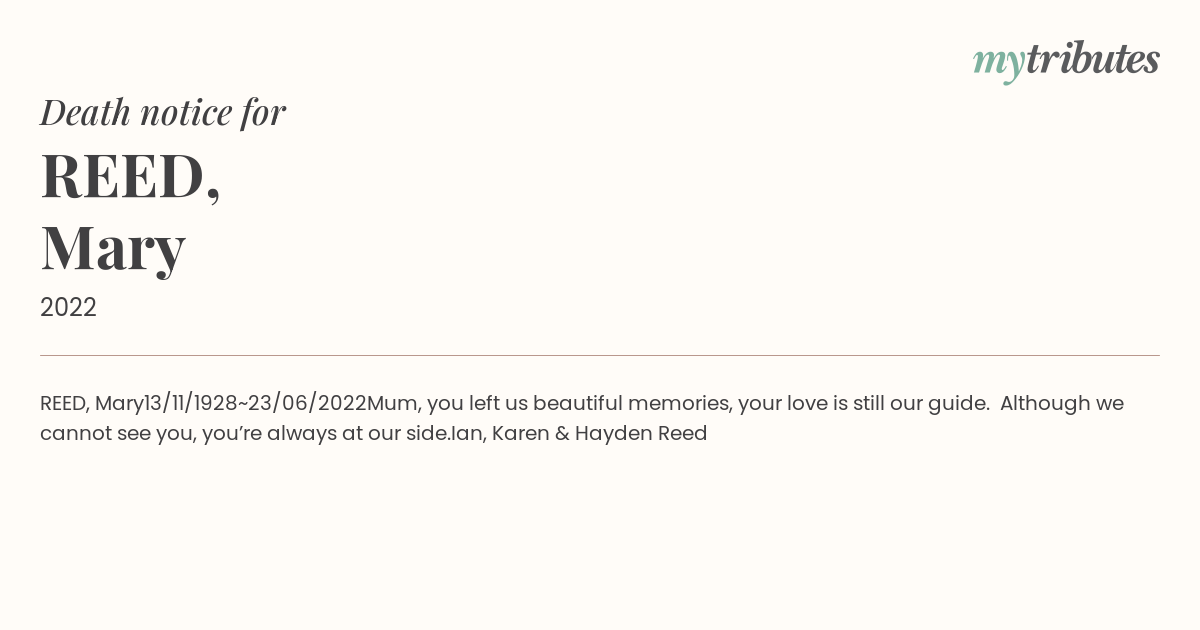The width and height of the screenshot is (1200, 630).
Task: Select the year "2022" below the name
Action: [68, 308]
